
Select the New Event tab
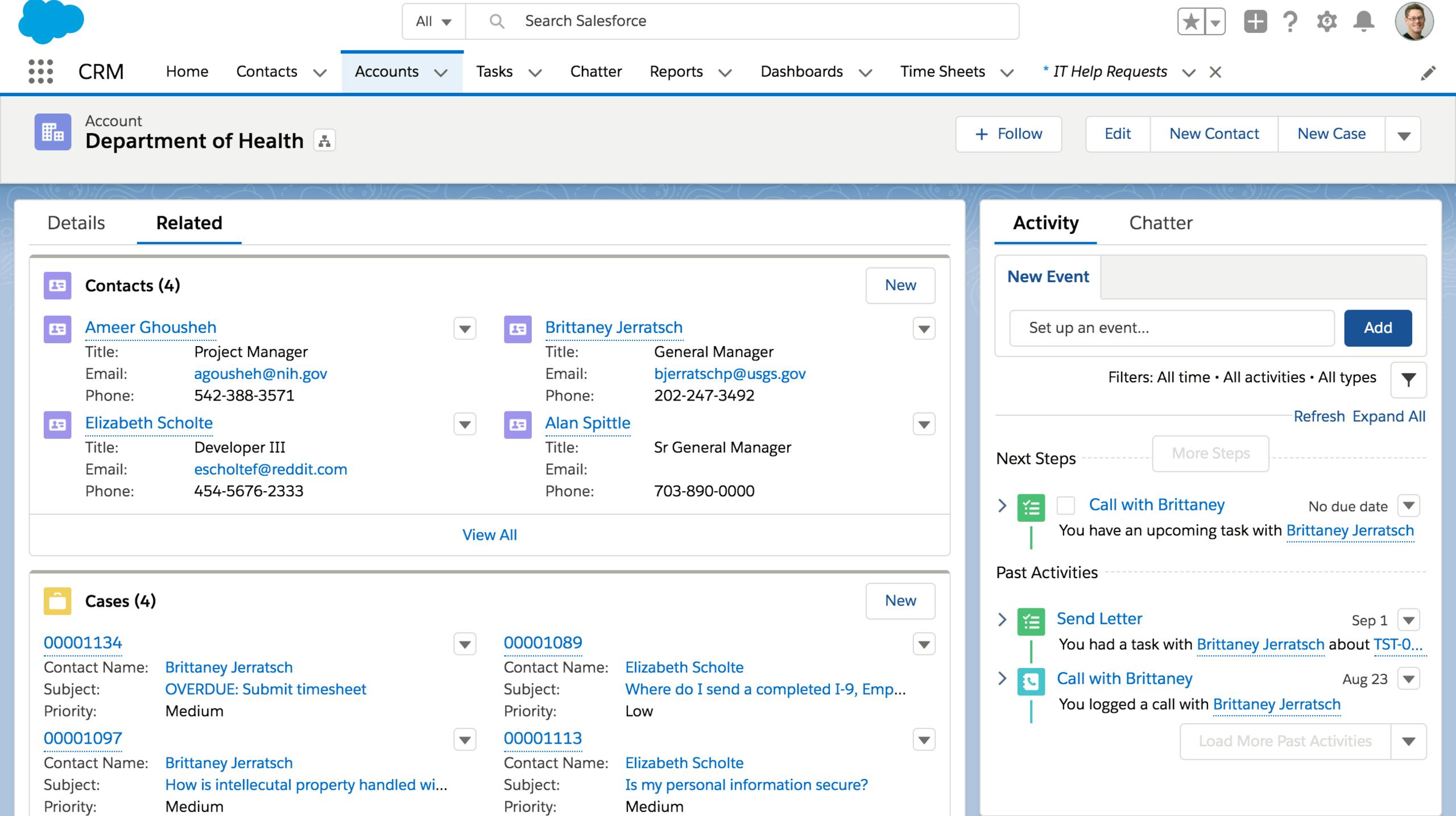pyautogui.click(x=1048, y=277)
